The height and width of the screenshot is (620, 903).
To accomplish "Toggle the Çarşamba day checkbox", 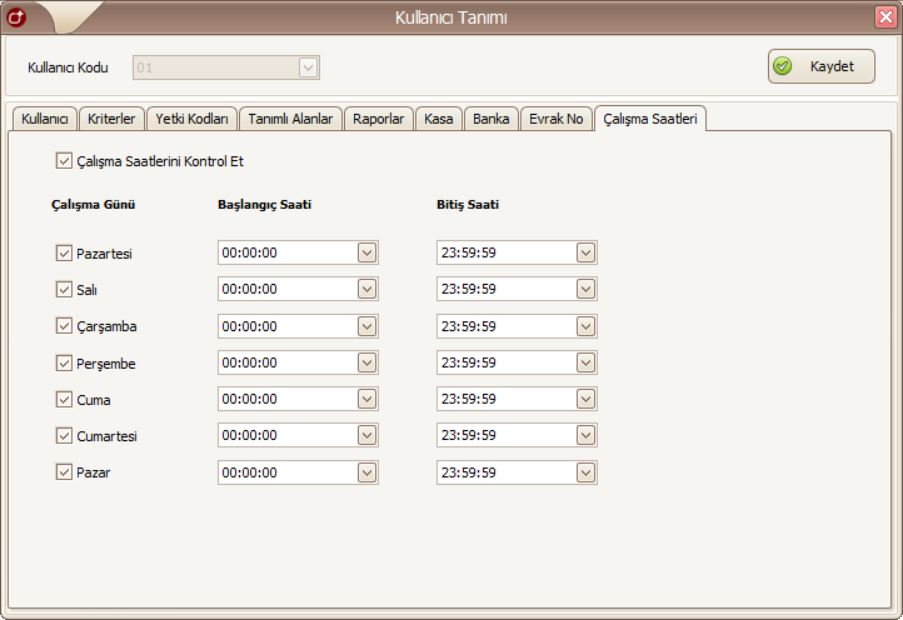I will (65, 327).
